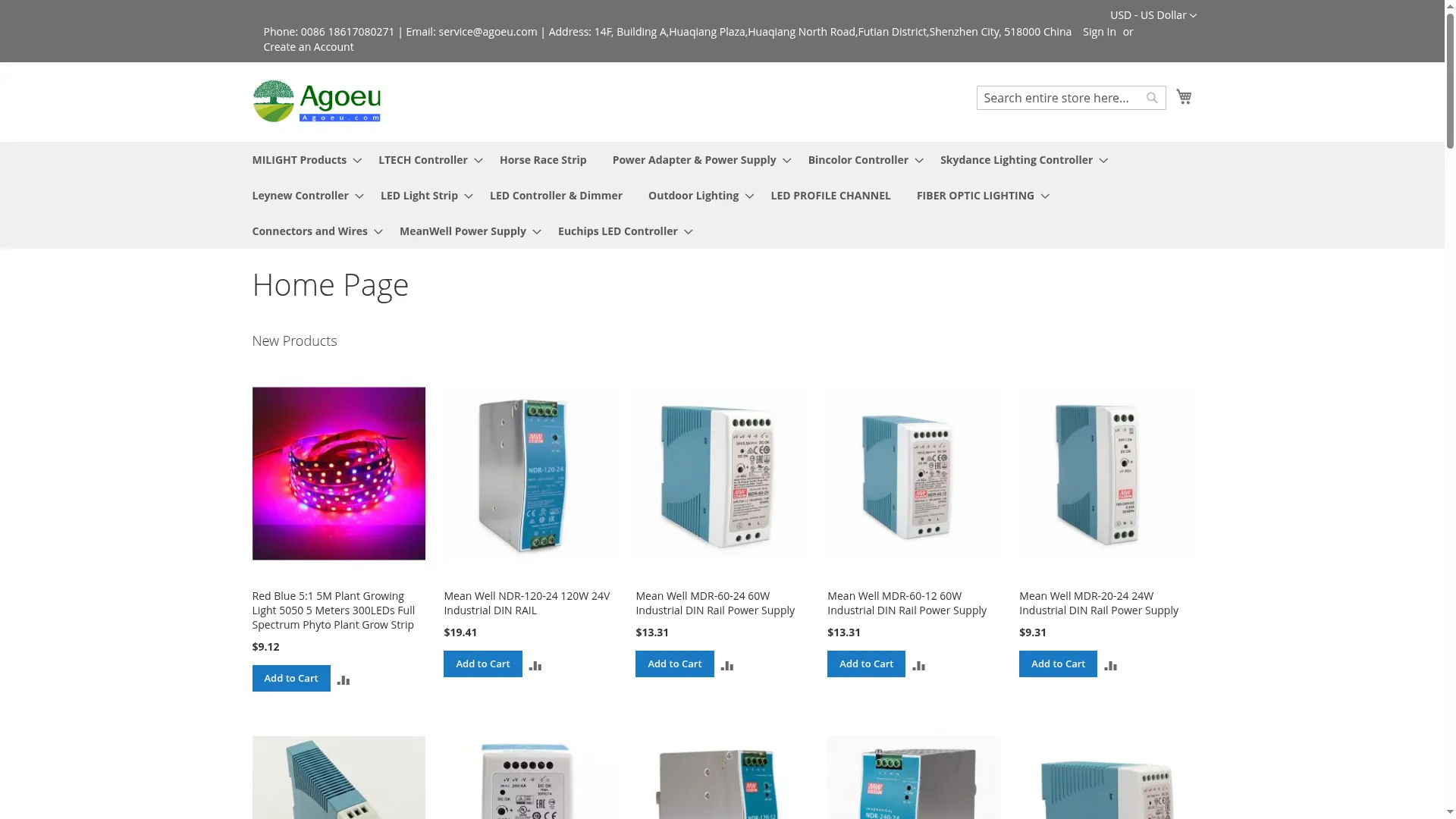This screenshot has width=1456, height=819.
Task: Add Red Blue Plant Grow Strip to compare
Action: (x=344, y=680)
